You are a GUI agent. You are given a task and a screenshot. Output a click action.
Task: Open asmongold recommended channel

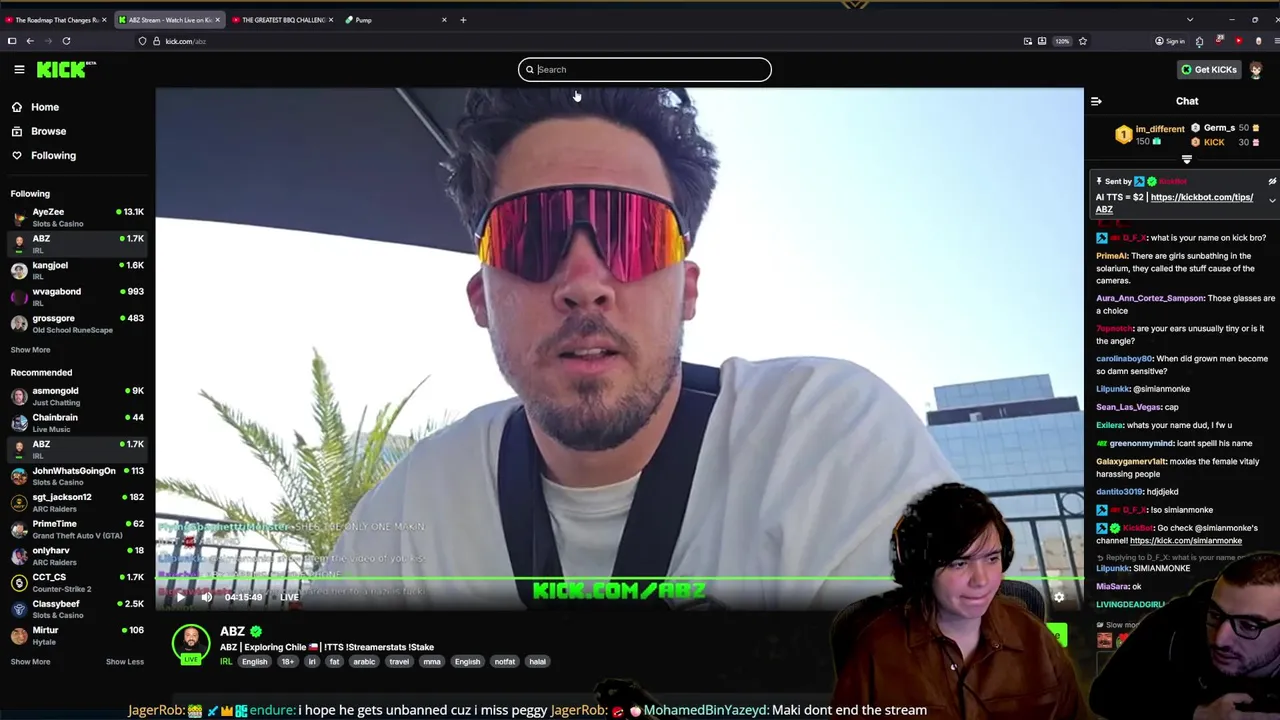(77, 396)
